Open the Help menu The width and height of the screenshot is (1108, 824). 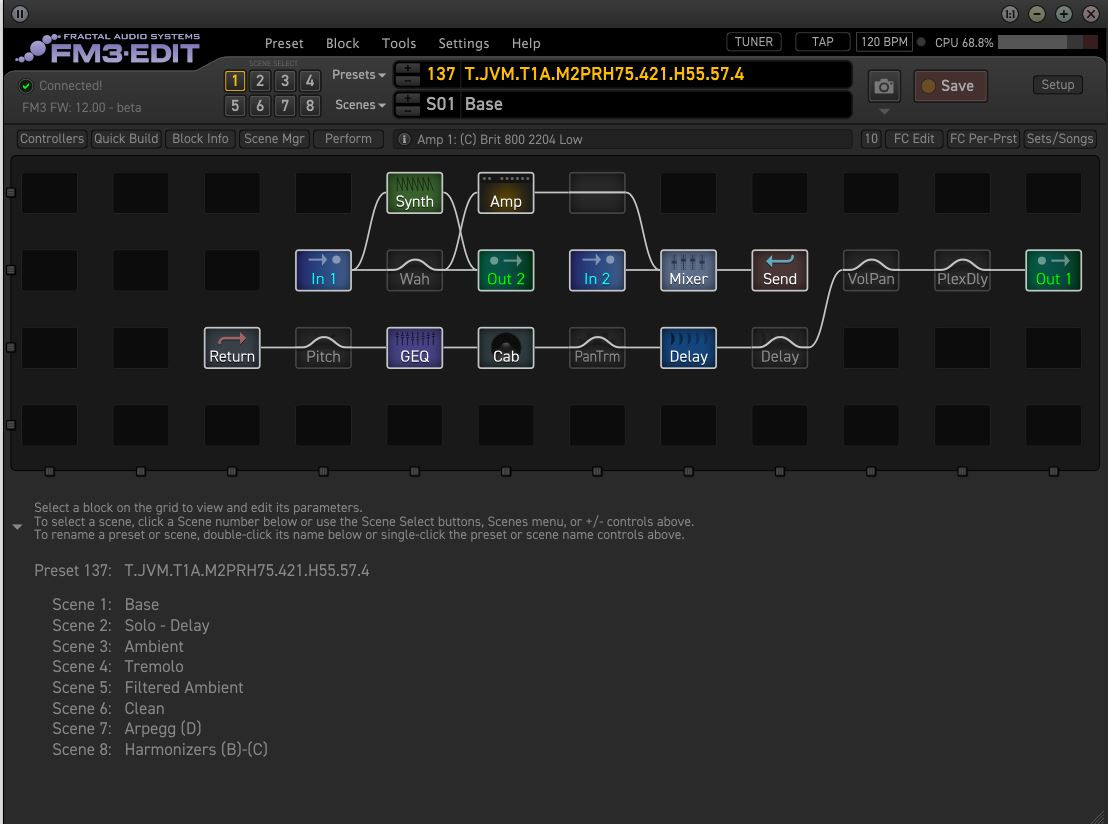pos(526,43)
